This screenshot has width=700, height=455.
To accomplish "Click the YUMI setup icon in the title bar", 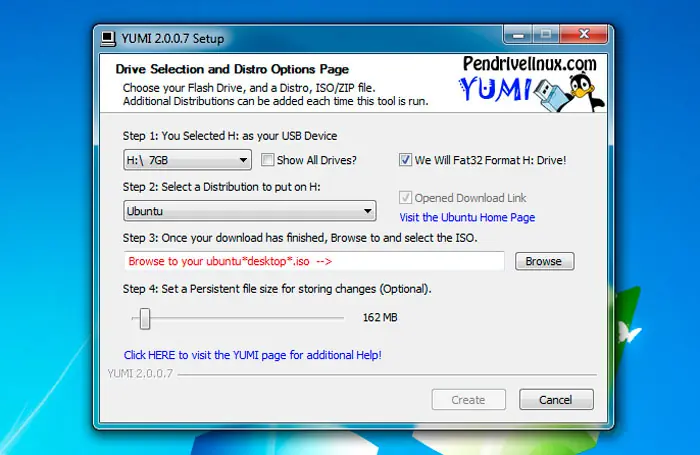I will pyautogui.click(x=108, y=39).
